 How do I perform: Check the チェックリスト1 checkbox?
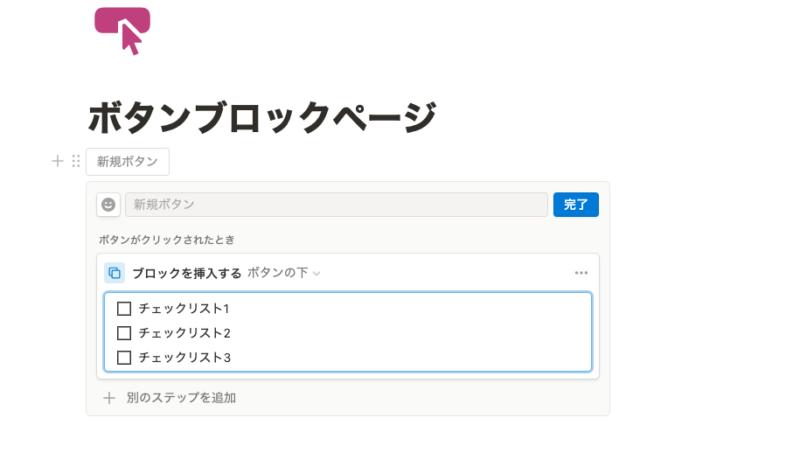(x=124, y=309)
